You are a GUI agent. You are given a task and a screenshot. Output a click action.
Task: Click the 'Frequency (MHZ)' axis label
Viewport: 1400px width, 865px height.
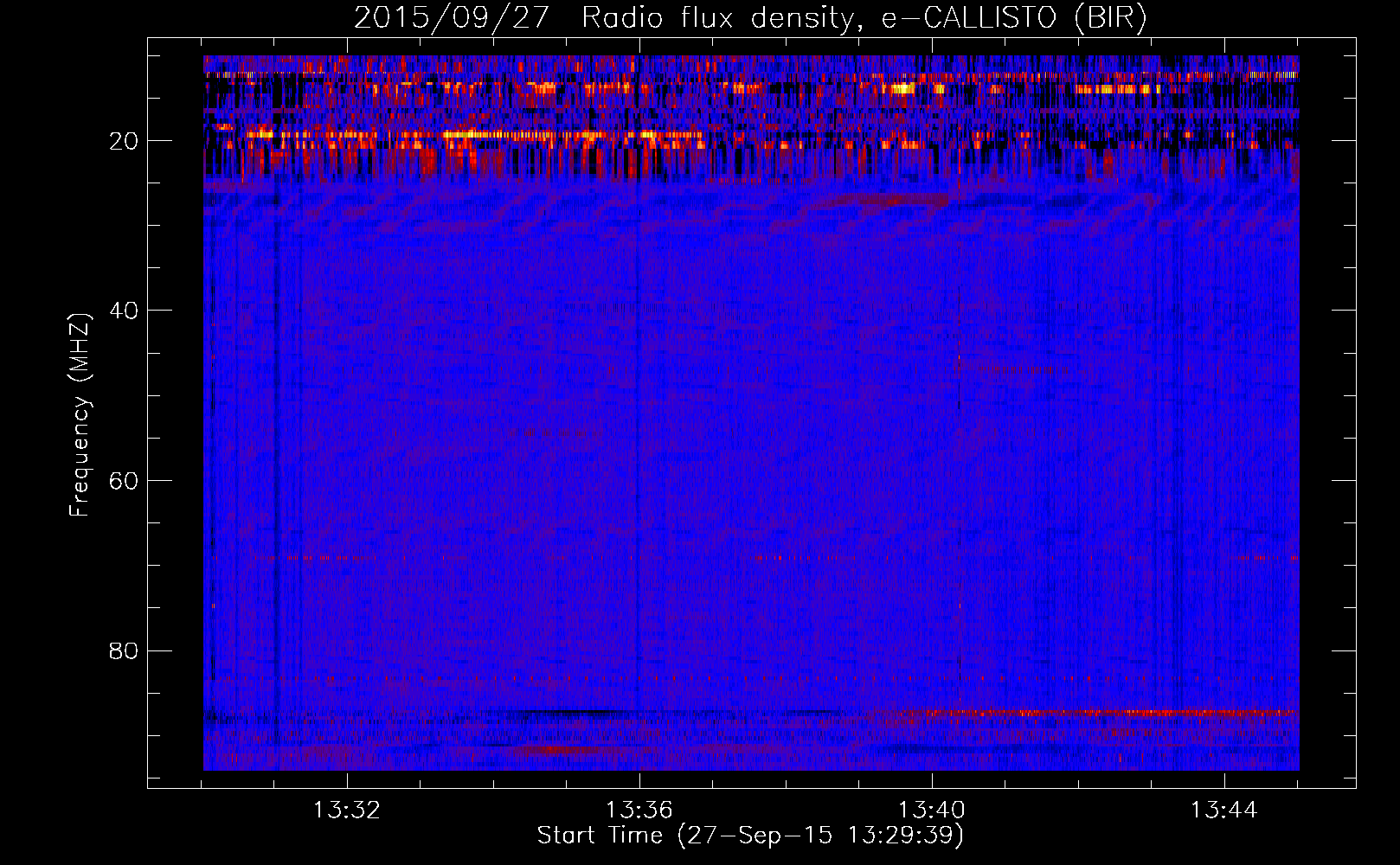(80, 415)
